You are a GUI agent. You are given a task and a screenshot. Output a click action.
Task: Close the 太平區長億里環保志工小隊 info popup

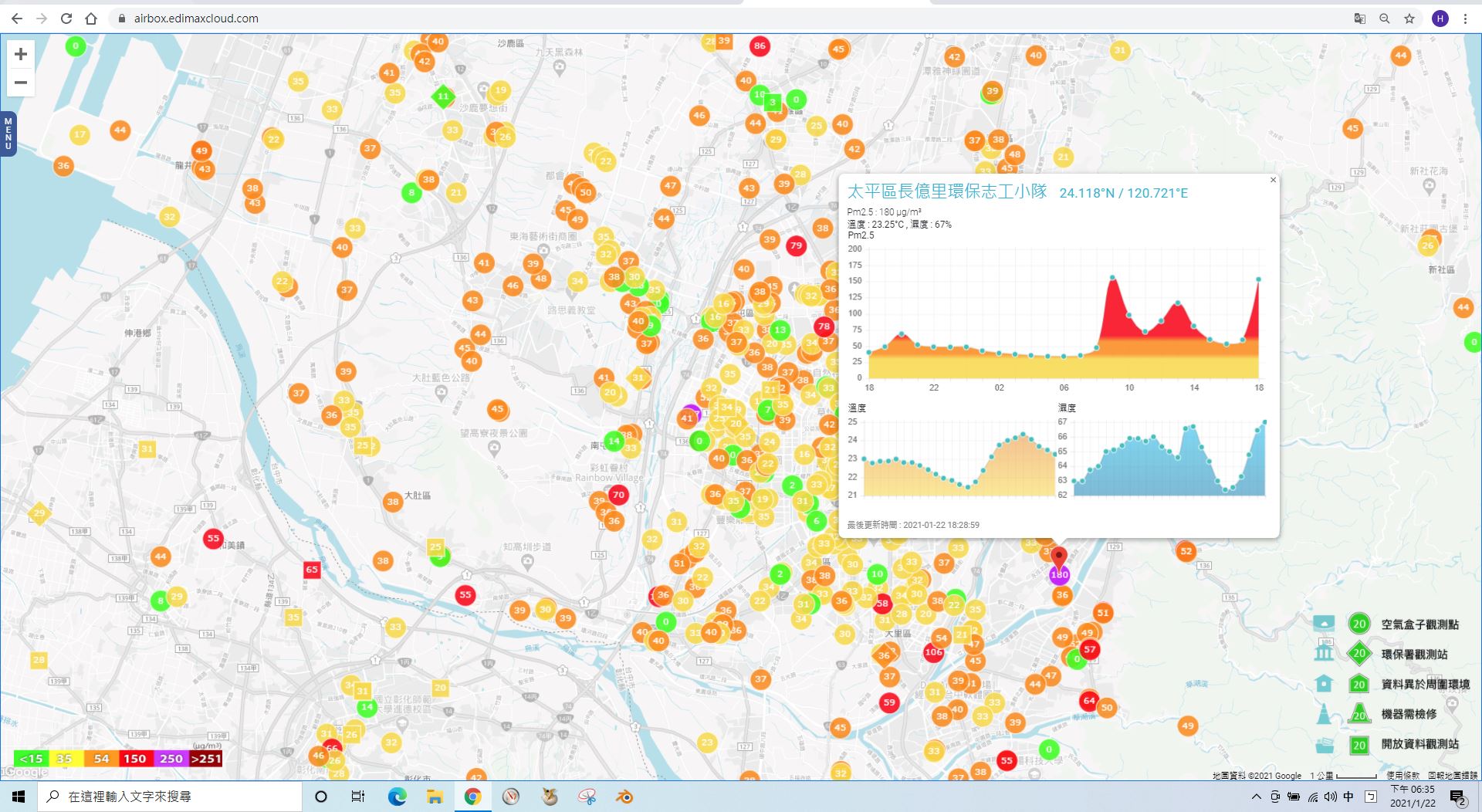point(1273,180)
